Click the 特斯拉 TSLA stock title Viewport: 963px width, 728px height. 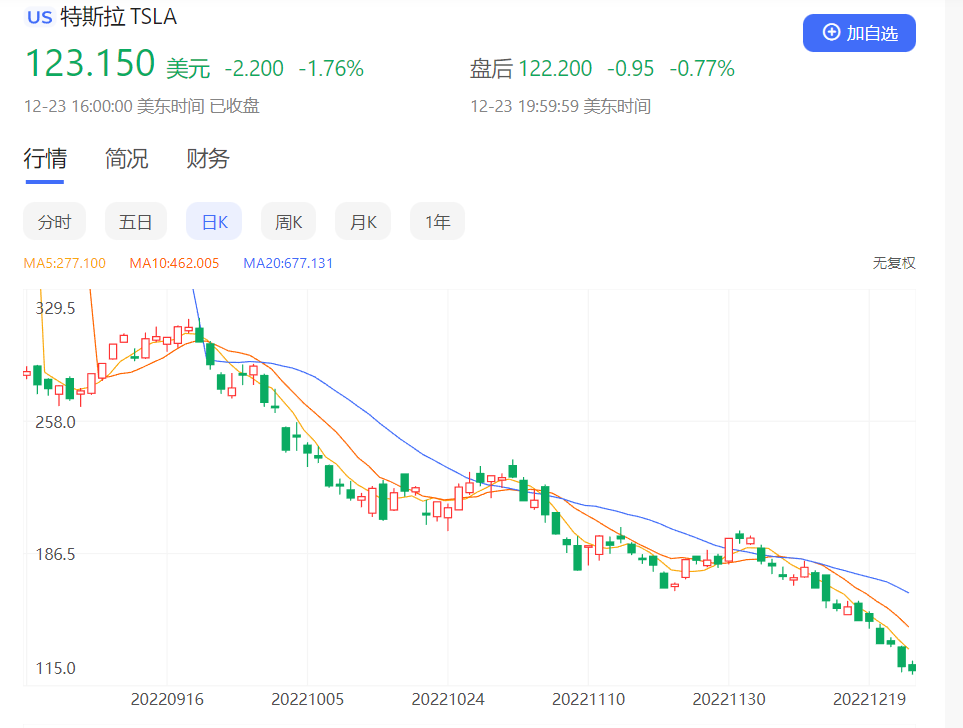pos(119,17)
